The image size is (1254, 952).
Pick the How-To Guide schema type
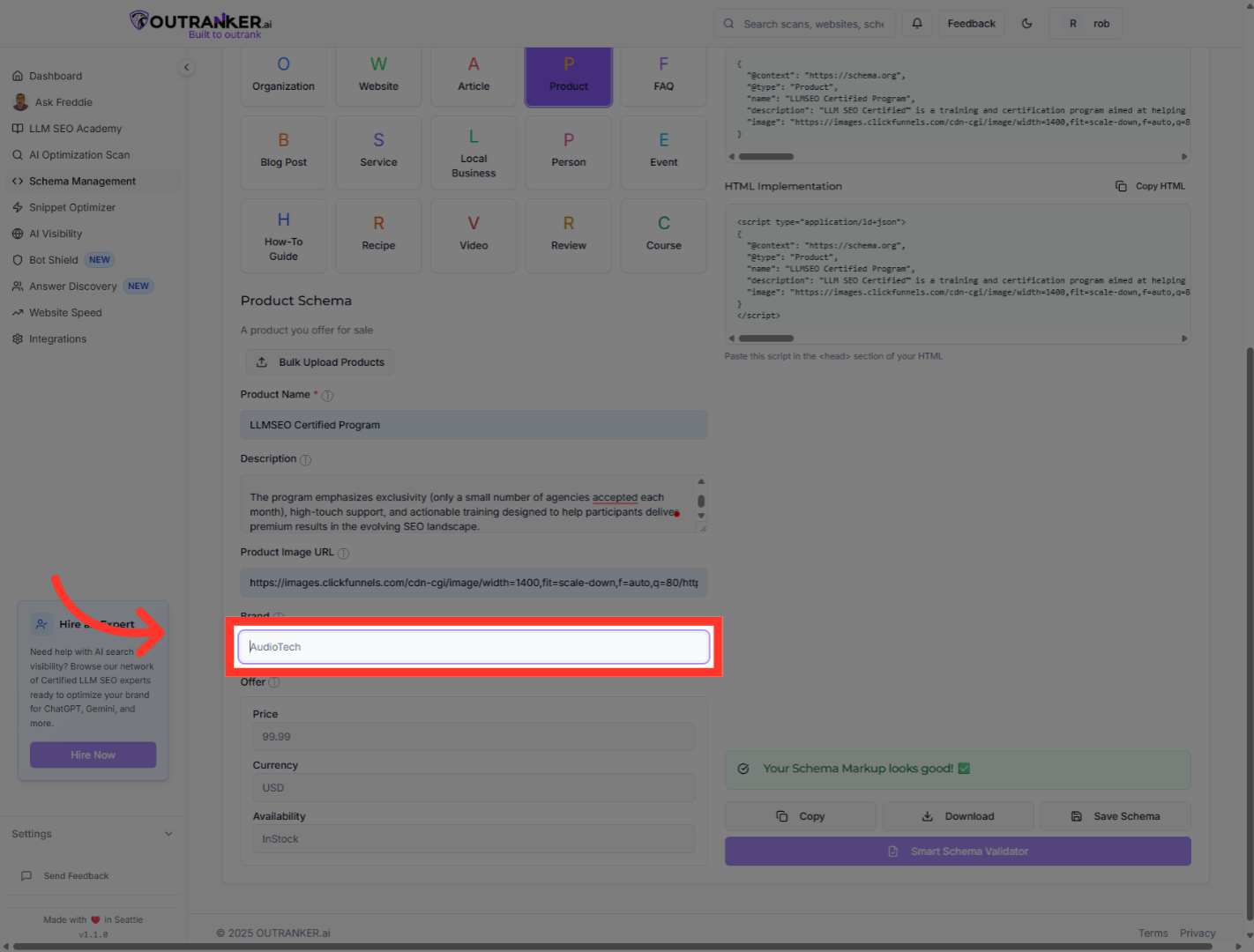coord(283,236)
